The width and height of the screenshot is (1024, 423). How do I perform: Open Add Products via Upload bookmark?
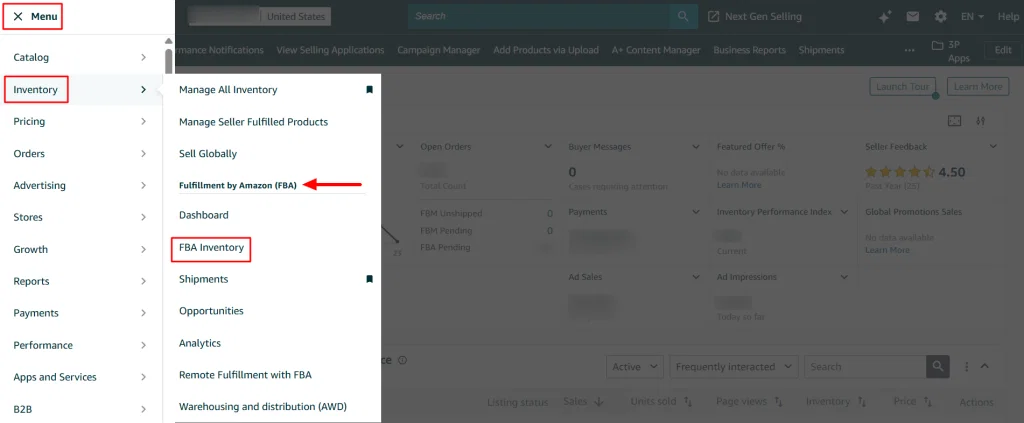[546, 50]
